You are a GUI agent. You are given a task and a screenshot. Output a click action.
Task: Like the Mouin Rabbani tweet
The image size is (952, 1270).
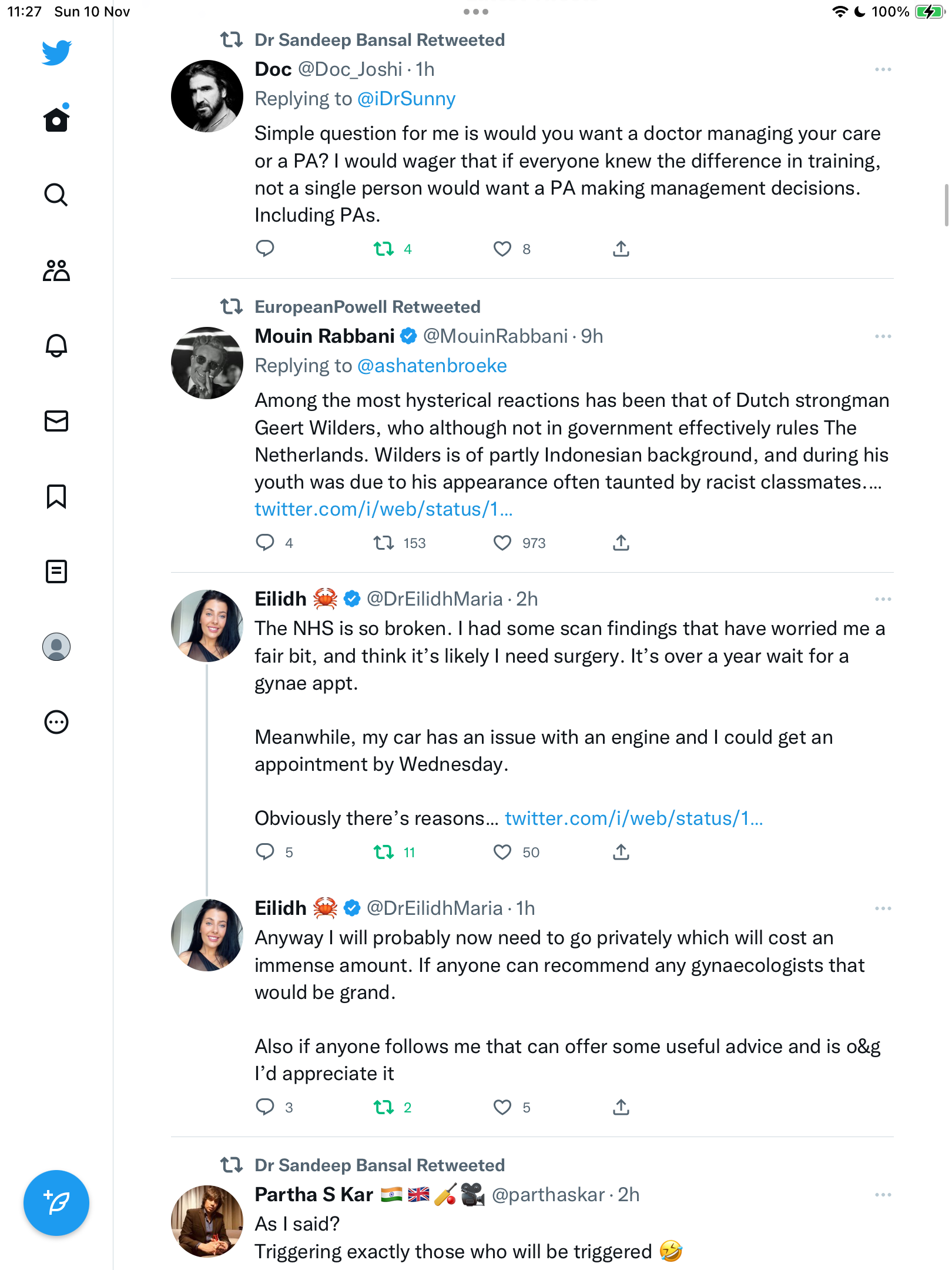[x=502, y=543]
